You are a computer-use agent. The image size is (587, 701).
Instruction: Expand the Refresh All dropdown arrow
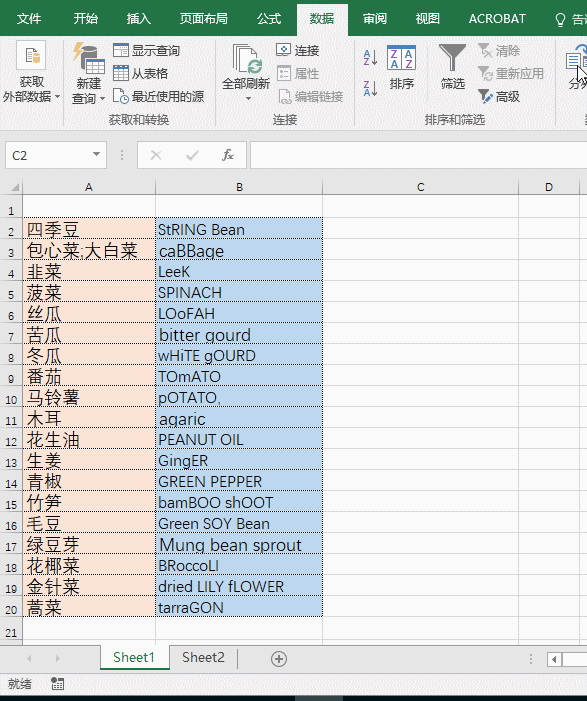pyautogui.click(x=248, y=98)
